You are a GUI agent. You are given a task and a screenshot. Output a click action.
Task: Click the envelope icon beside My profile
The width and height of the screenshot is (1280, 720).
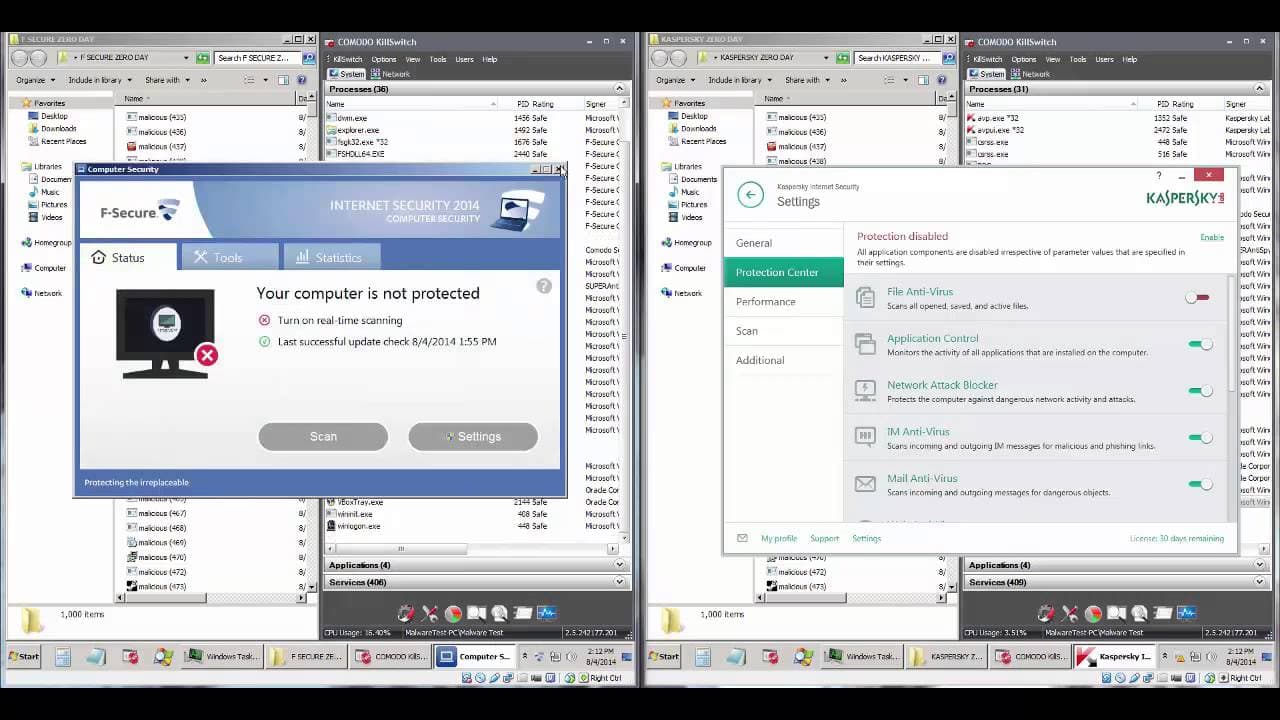point(742,538)
